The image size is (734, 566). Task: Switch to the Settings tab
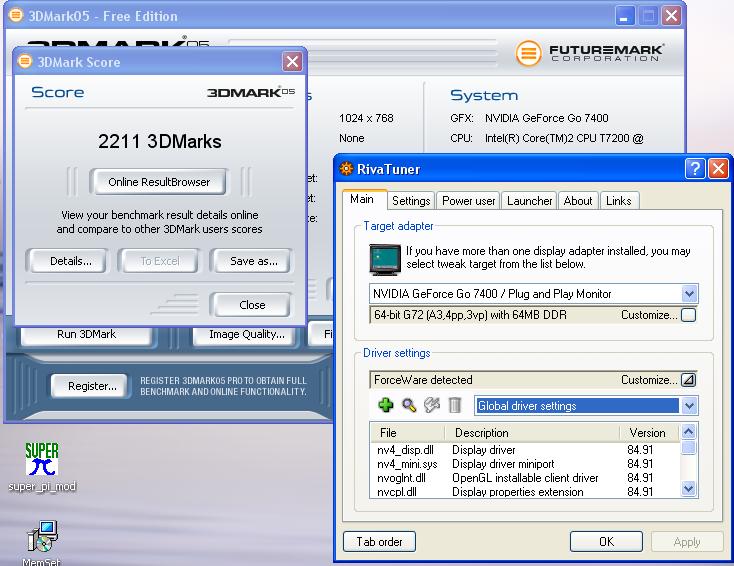coord(411,201)
